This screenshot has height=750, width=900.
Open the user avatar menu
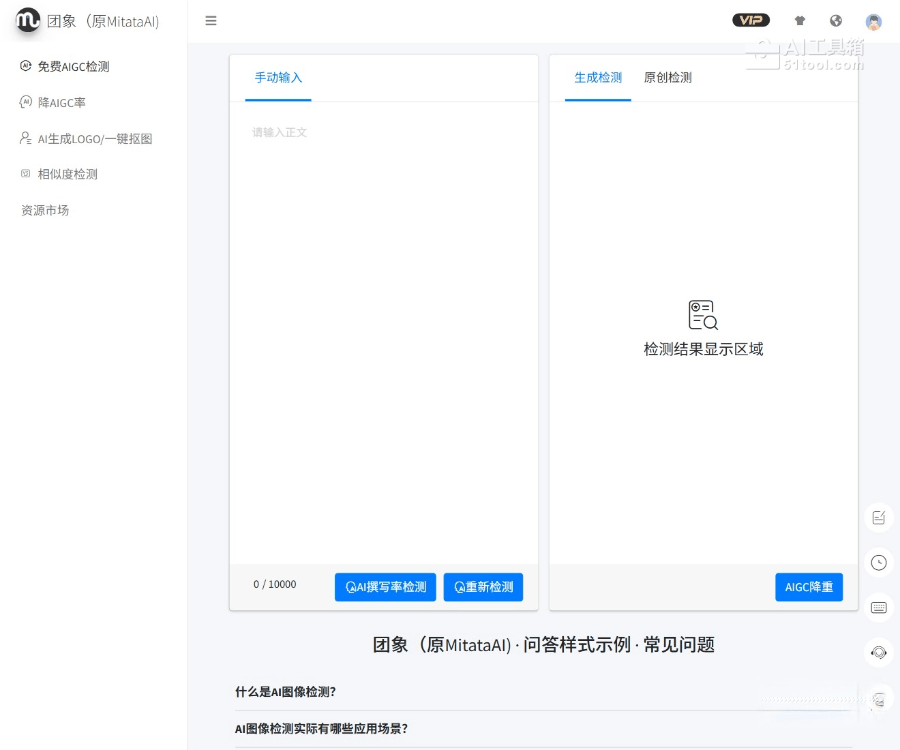[x=873, y=21]
